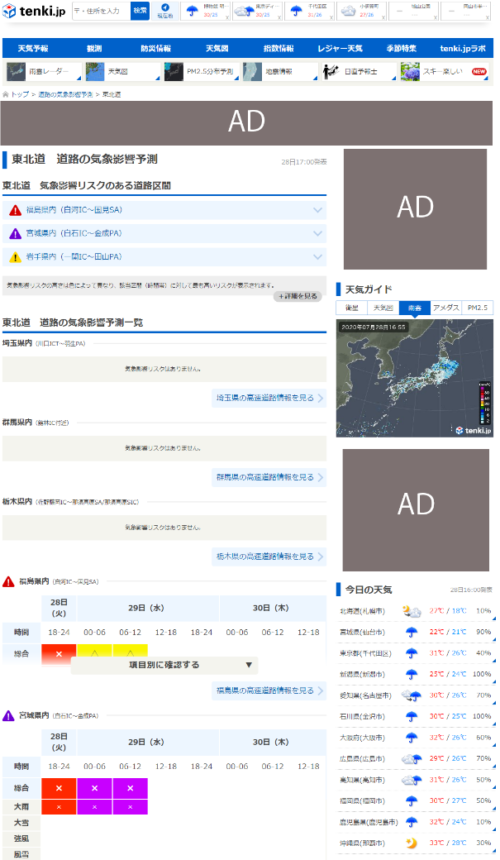This screenshot has height=860, width=500.
Task: Open 埼玉県の高速道路情報を見る link
Action: pyautogui.click(x=269, y=398)
